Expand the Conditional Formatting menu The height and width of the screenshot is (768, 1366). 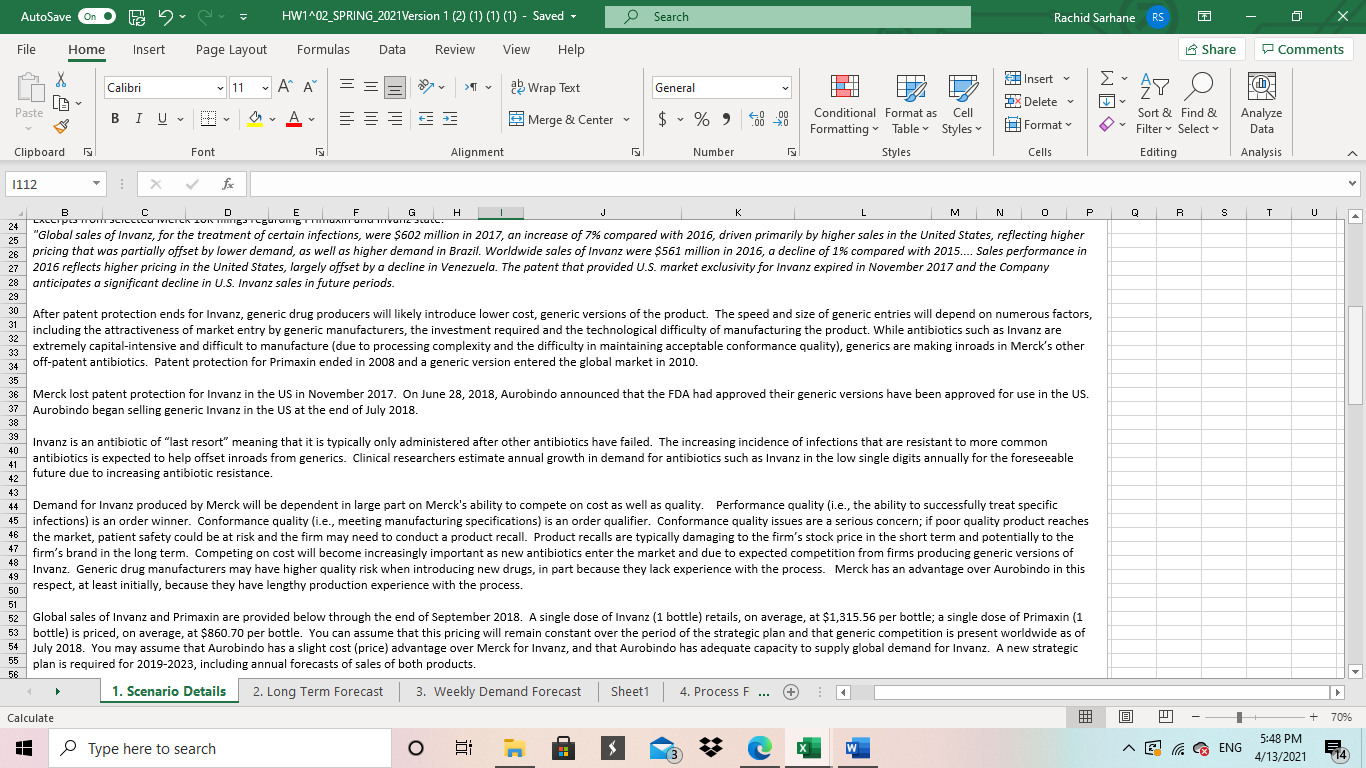point(844,104)
